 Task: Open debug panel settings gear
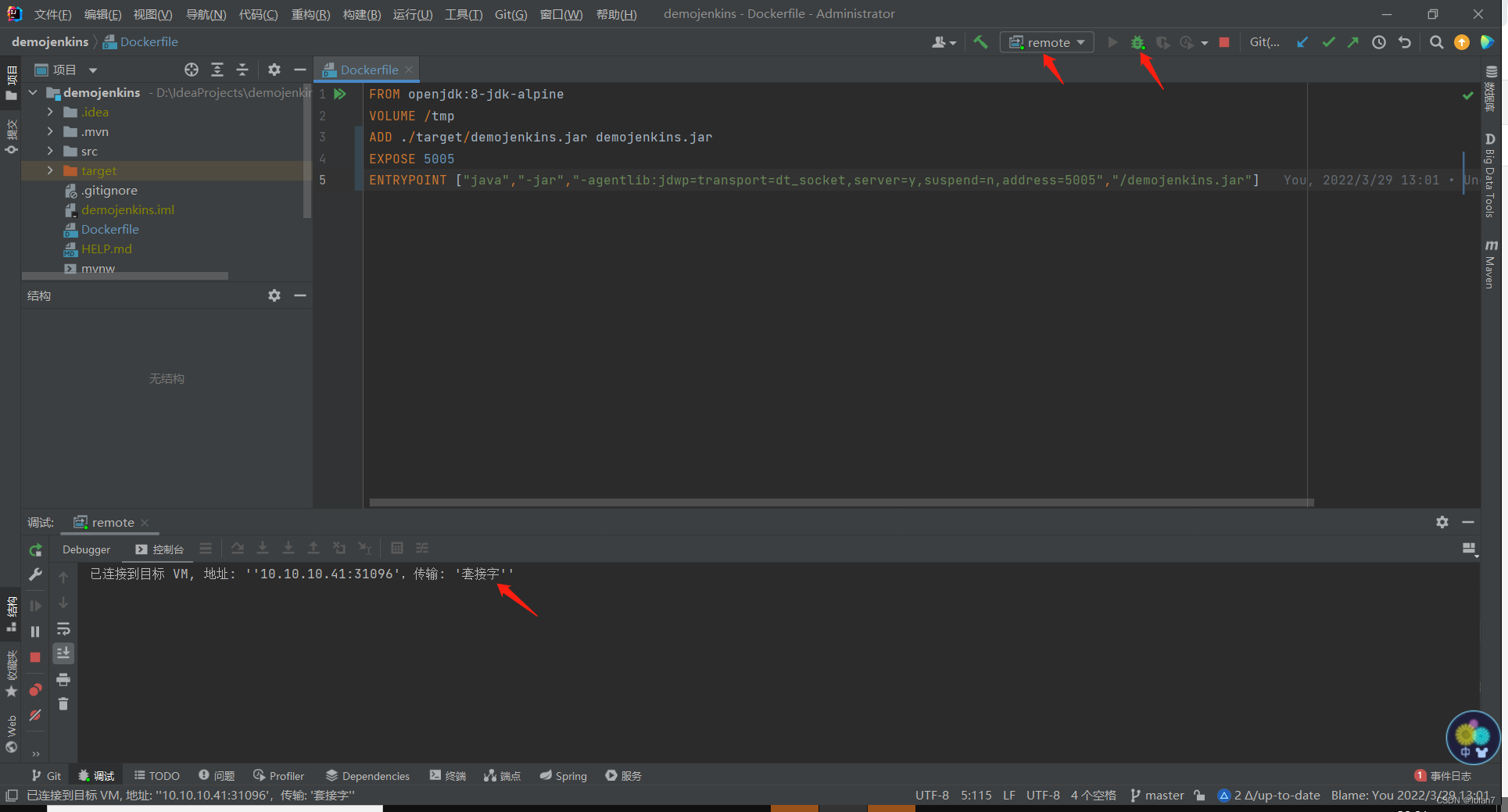pos(1442,522)
